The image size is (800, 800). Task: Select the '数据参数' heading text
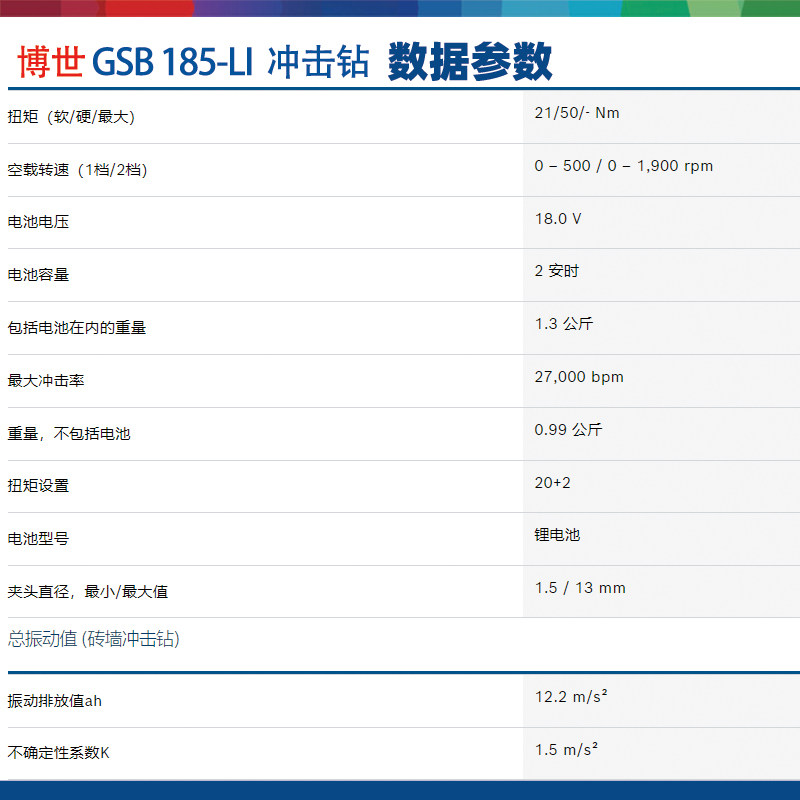(x=470, y=62)
